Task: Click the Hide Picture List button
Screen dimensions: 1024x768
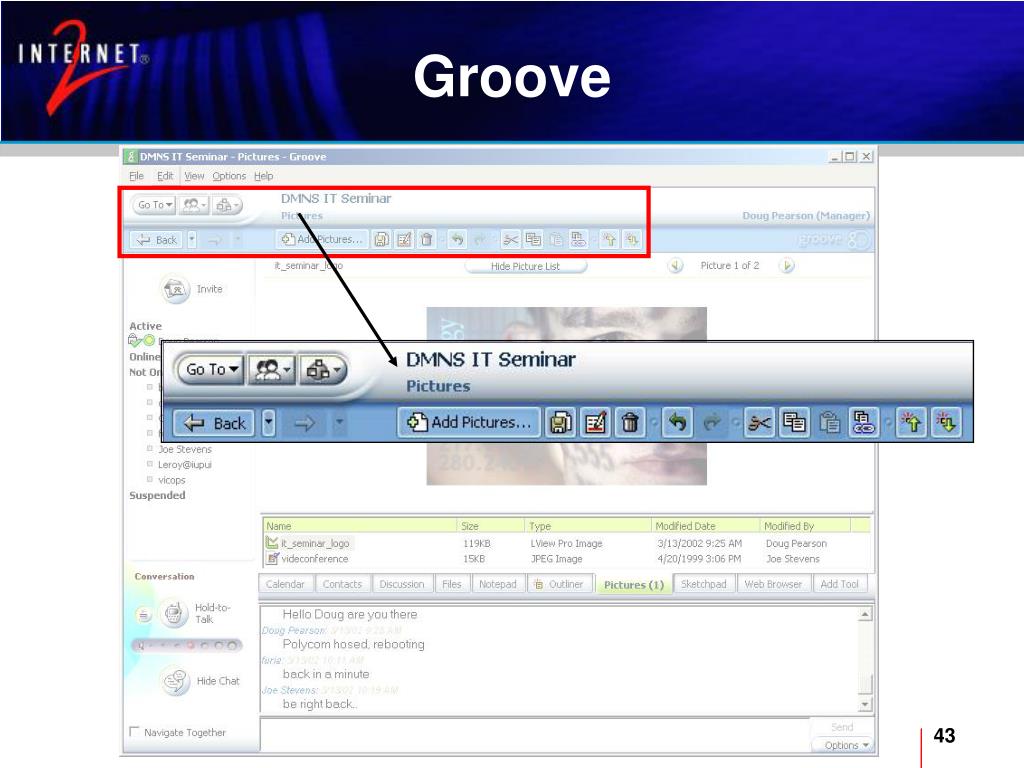Action: pos(526,266)
